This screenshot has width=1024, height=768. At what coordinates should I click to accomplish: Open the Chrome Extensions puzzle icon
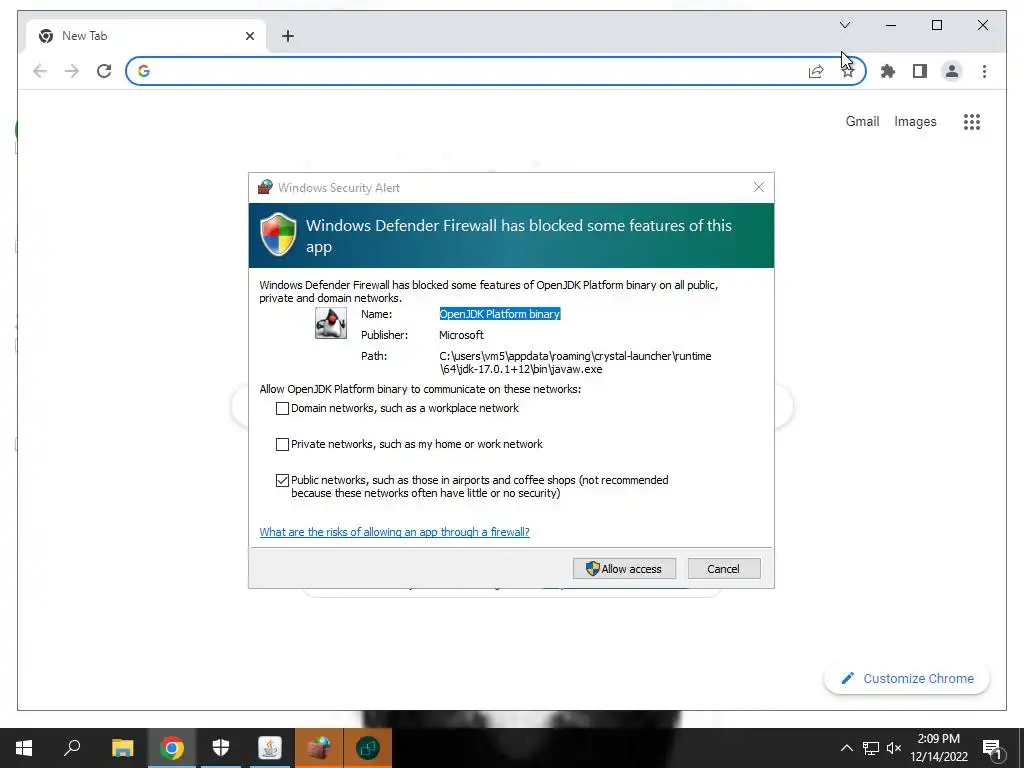click(888, 71)
